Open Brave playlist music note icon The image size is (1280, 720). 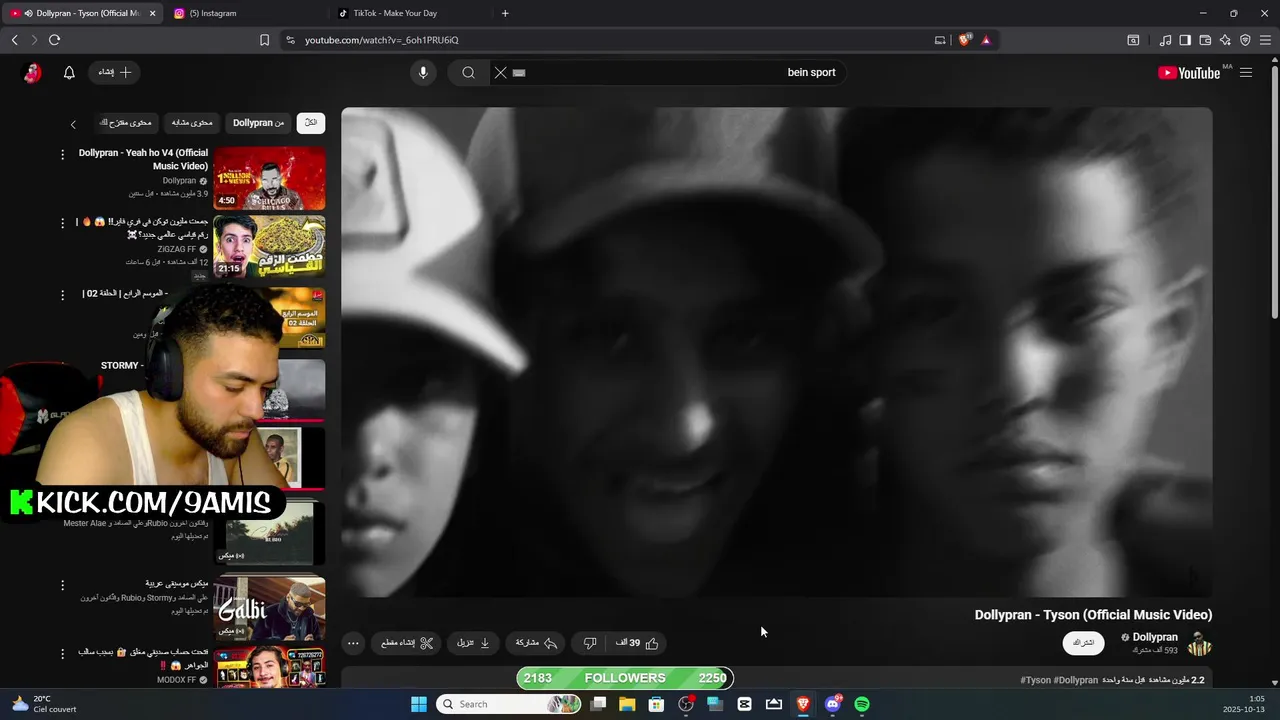[x=1165, y=40]
